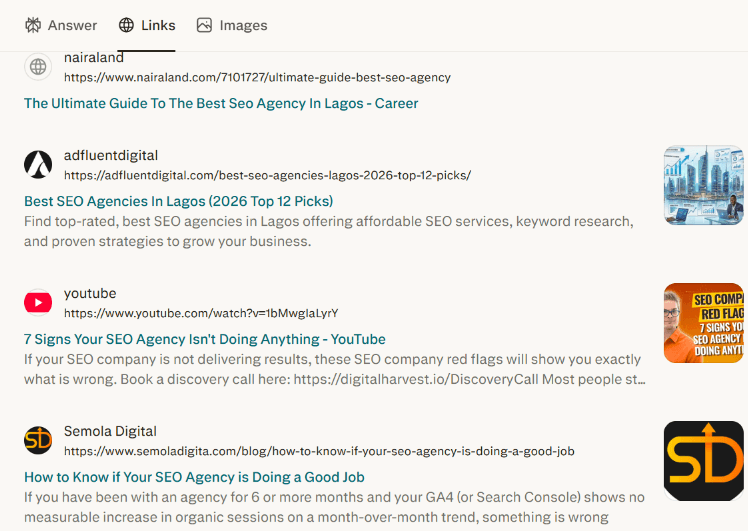Image resolution: width=748 pixels, height=531 pixels.
Task: Click the YouTube play logo icon
Action: tap(38, 302)
